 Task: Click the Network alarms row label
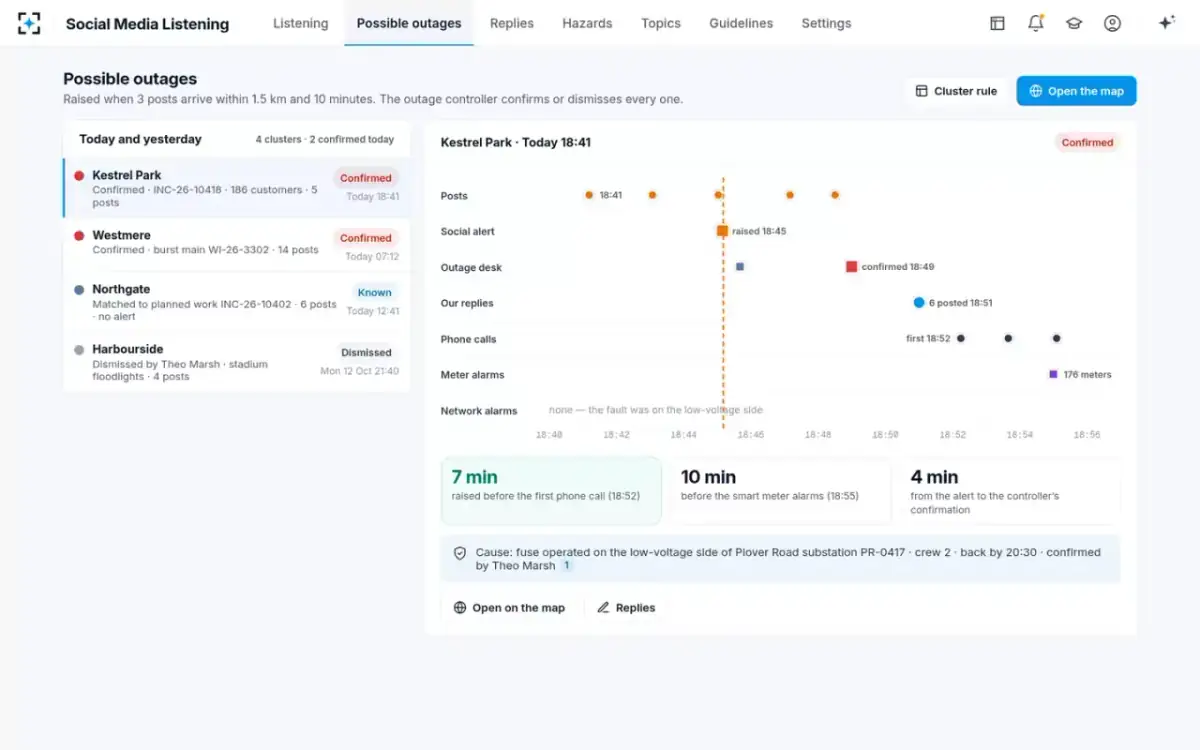click(x=479, y=411)
